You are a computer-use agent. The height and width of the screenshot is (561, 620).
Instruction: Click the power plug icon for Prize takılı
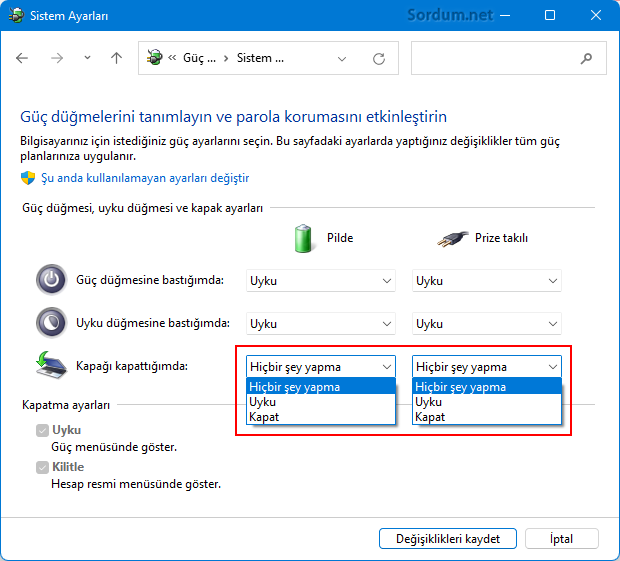[x=452, y=239]
